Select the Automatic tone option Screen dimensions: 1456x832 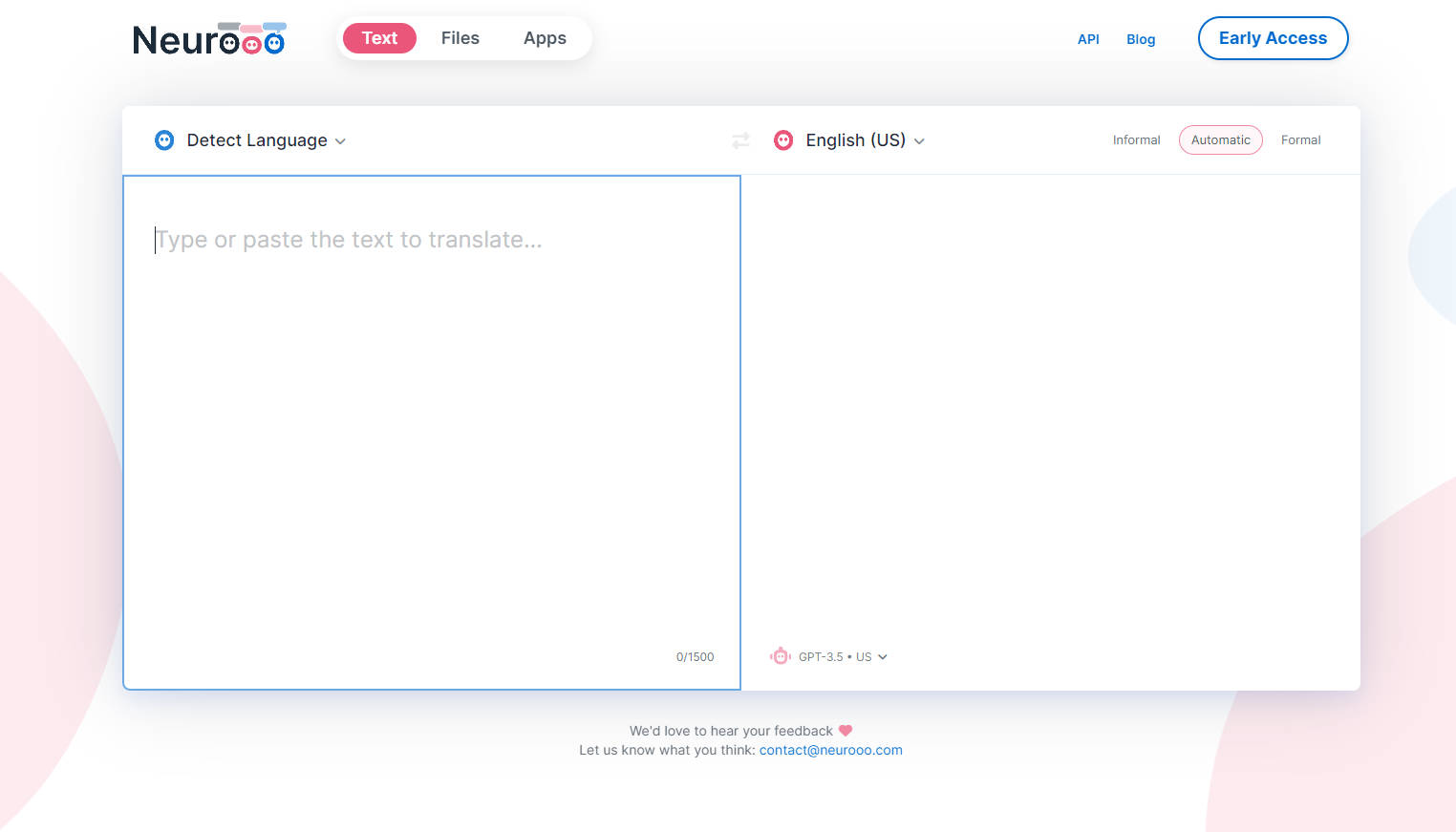[1220, 140]
